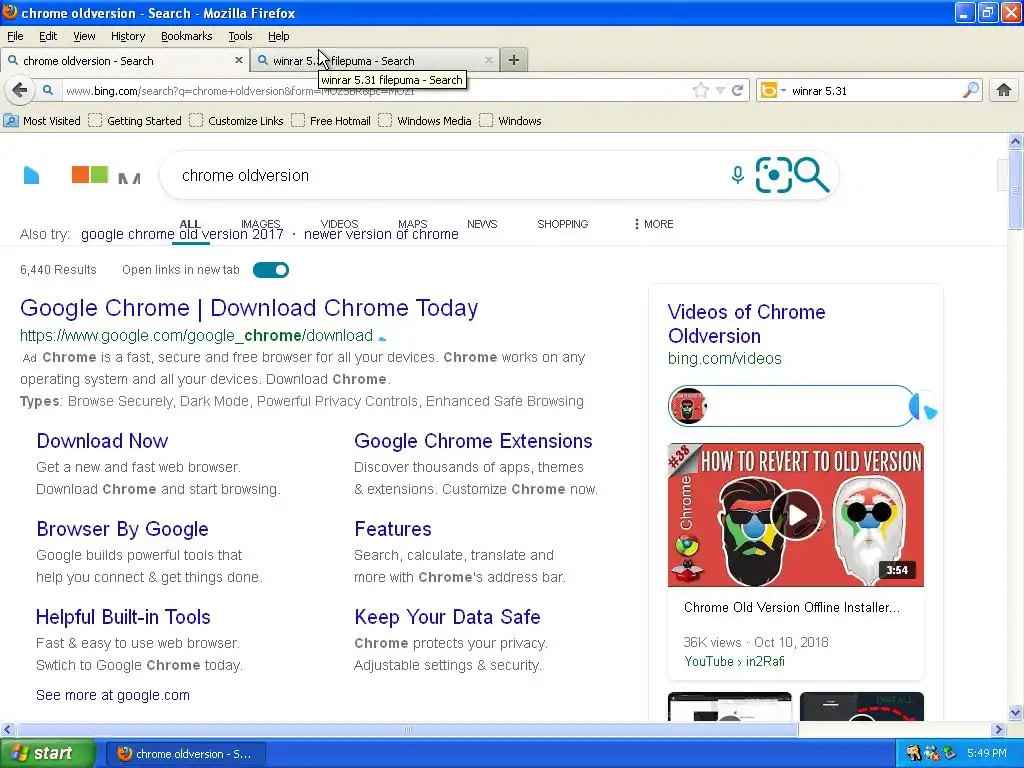Click the horizontal scrollbar thumb
The width and height of the screenshot is (1024, 768).
[x=408, y=729]
